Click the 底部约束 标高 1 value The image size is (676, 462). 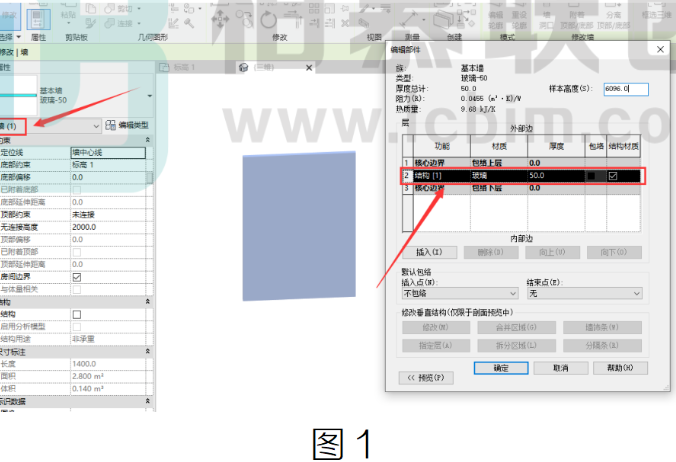click(x=108, y=165)
